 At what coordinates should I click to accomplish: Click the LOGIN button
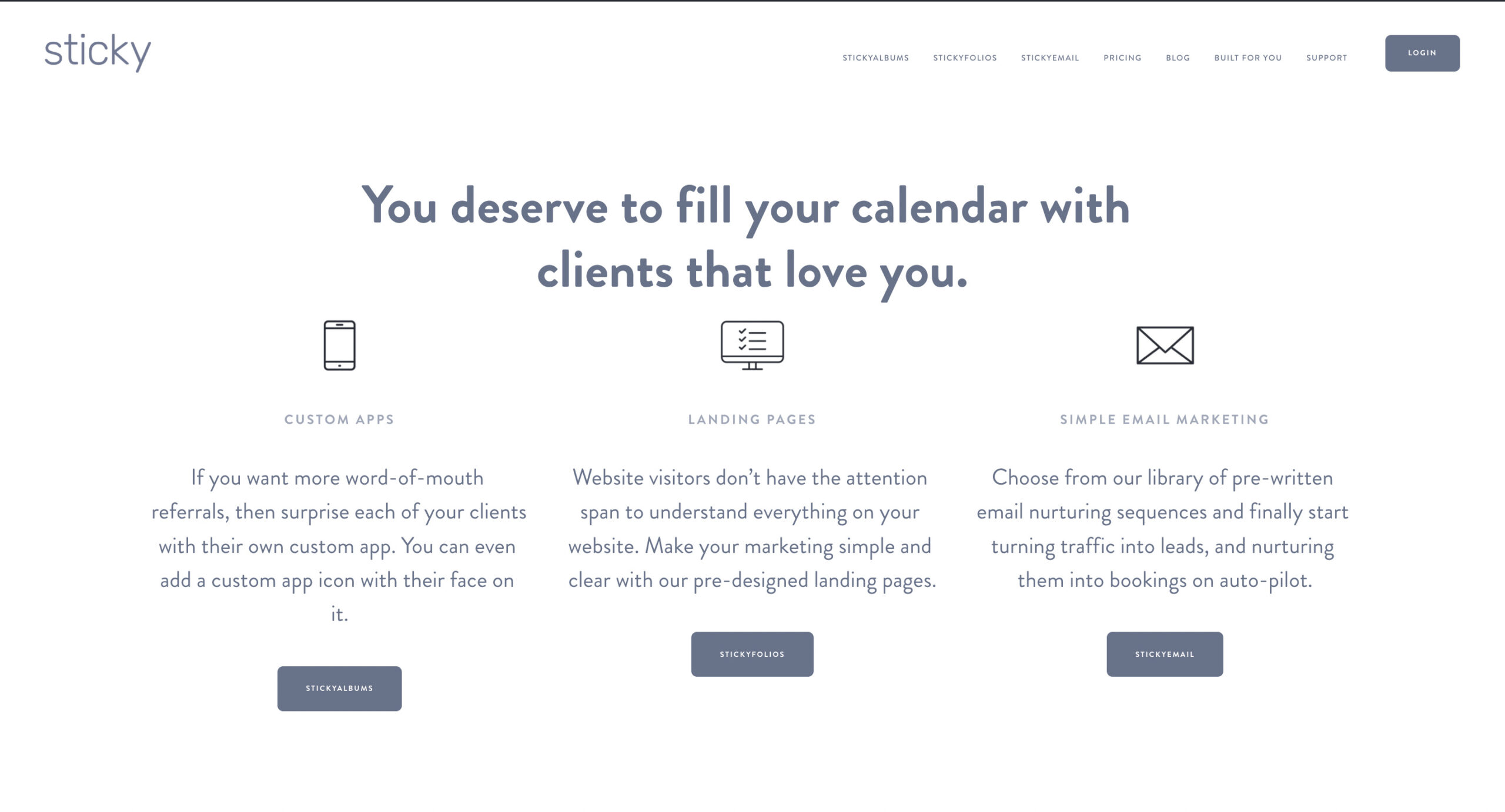pyautogui.click(x=1421, y=53)
